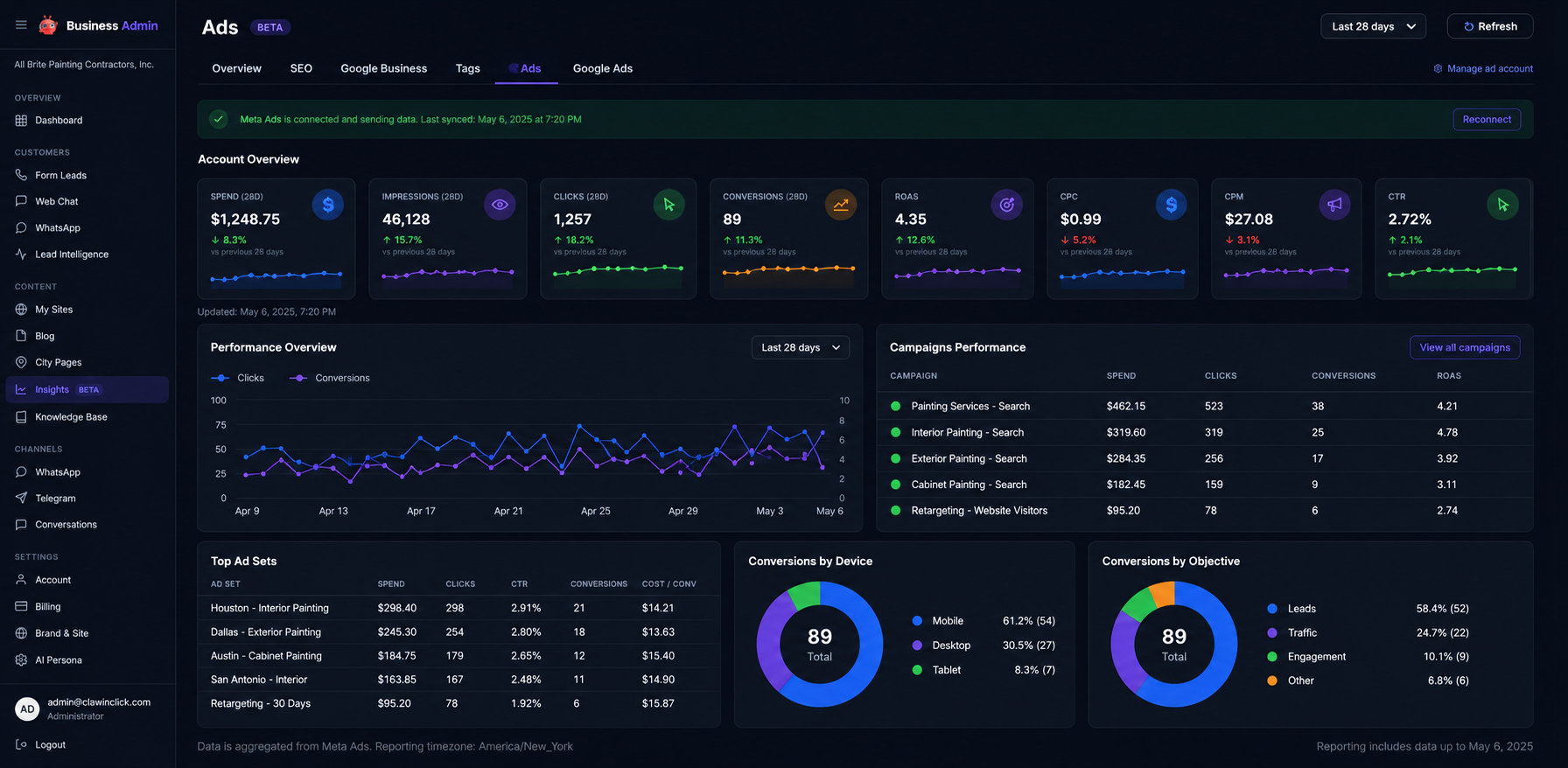This screenshot has width=1568, height=768.
Task: Click the AD user avatar
Action: (27, 709)
